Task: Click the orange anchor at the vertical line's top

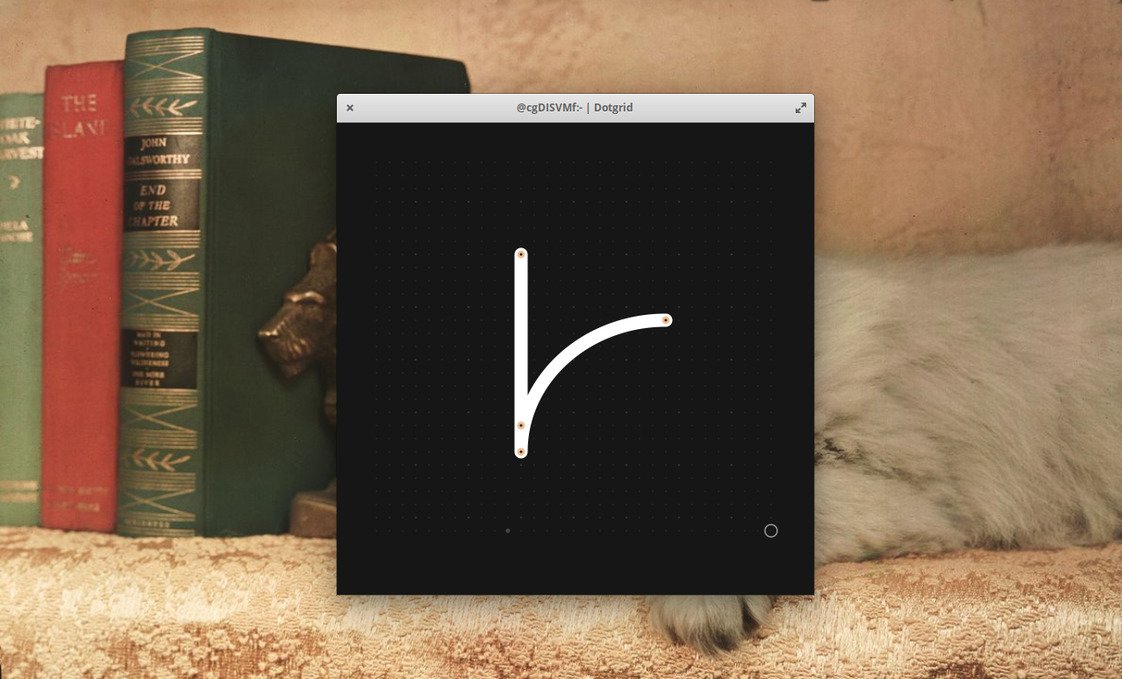Action: (x=520, y=255)
